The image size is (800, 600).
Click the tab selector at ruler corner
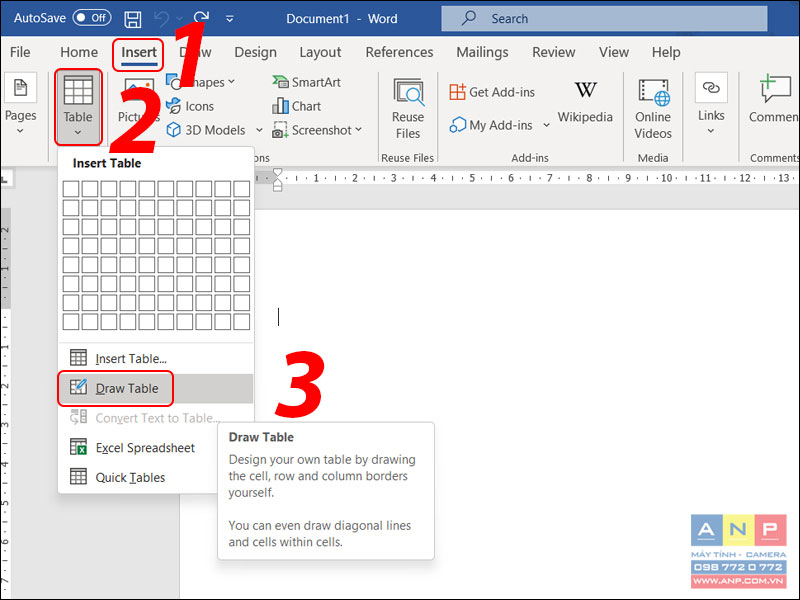point(5,179)
